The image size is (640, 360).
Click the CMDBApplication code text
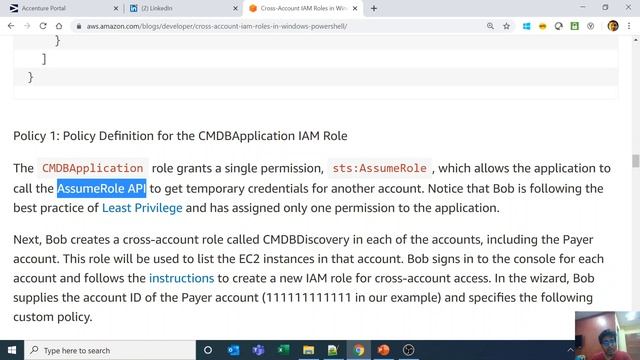point(93,168)
